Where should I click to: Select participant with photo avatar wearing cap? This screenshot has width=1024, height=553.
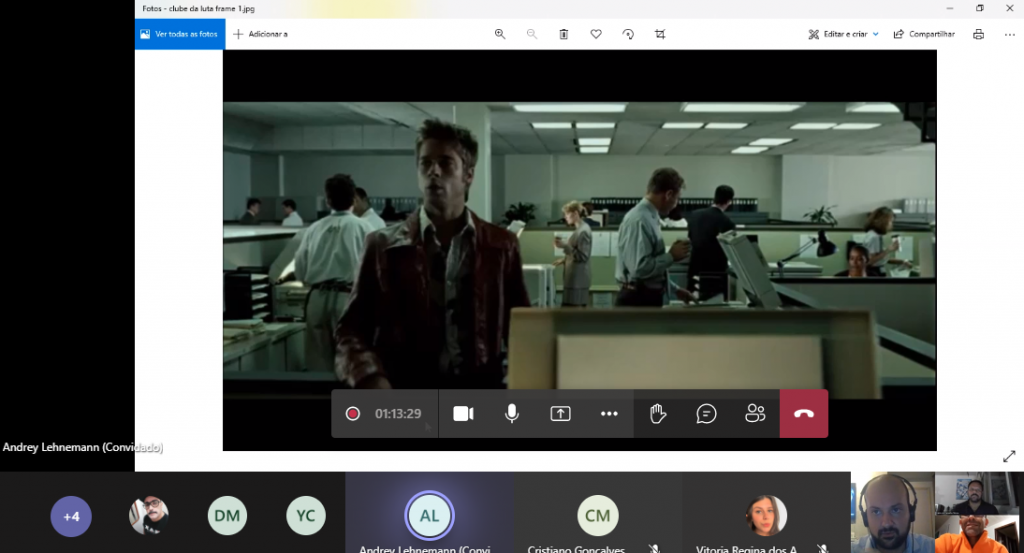point(149,516)
